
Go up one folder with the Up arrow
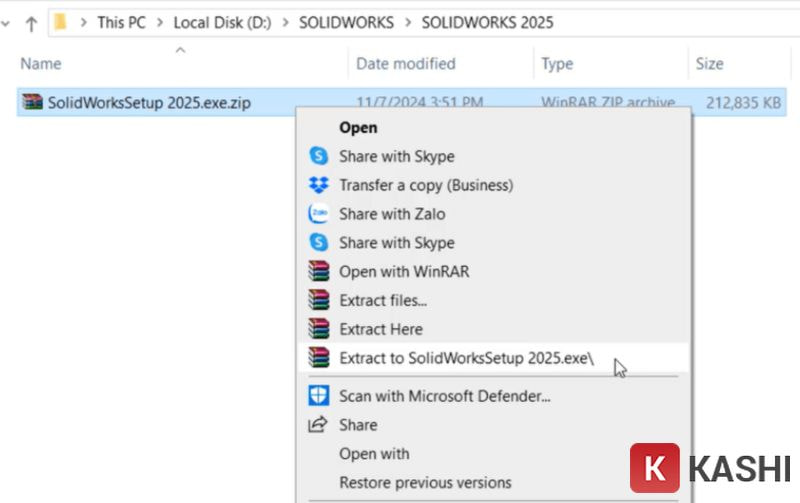click(31, 23)
